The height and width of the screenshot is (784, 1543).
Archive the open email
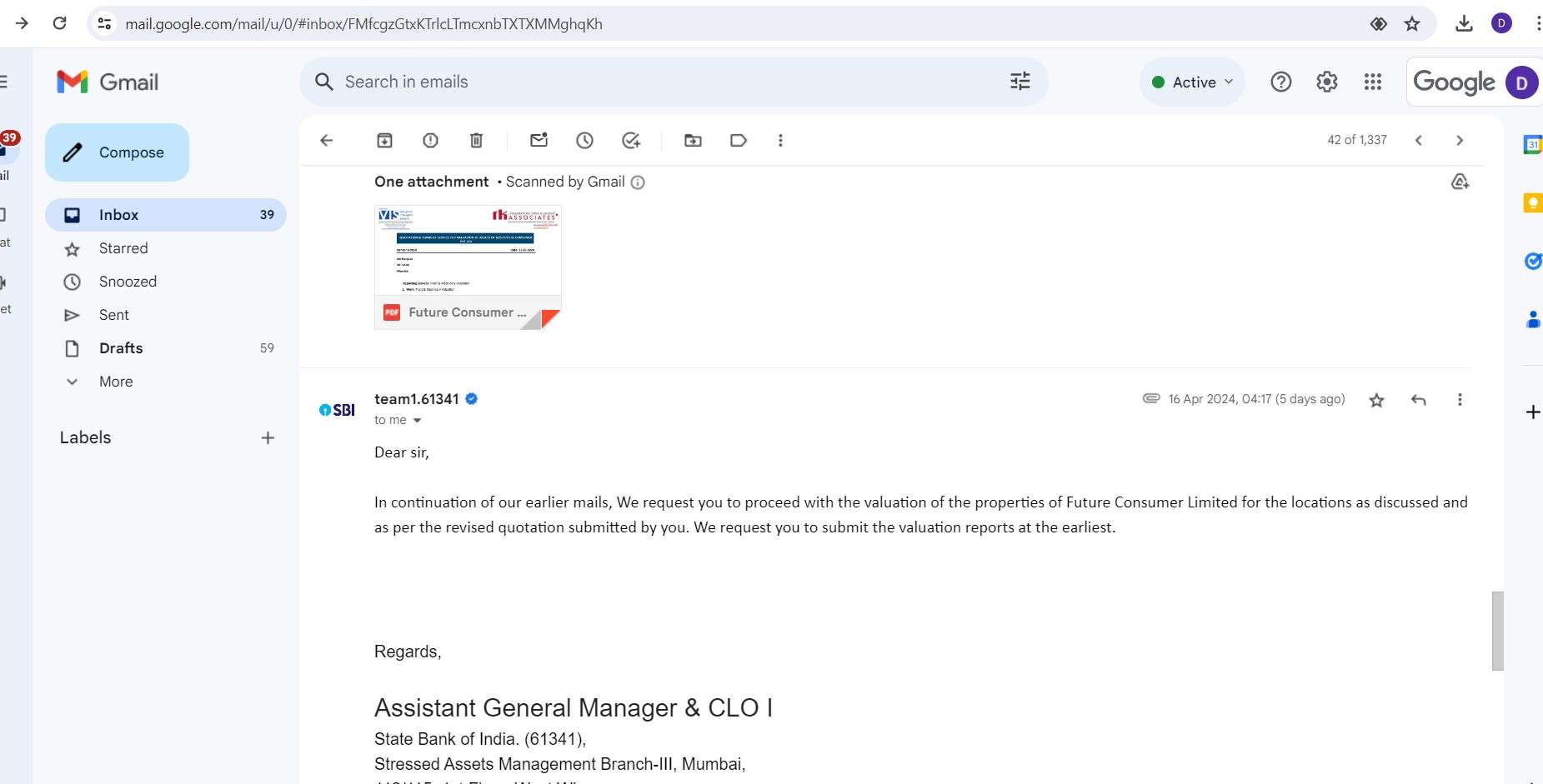click(x=384, y=140)
